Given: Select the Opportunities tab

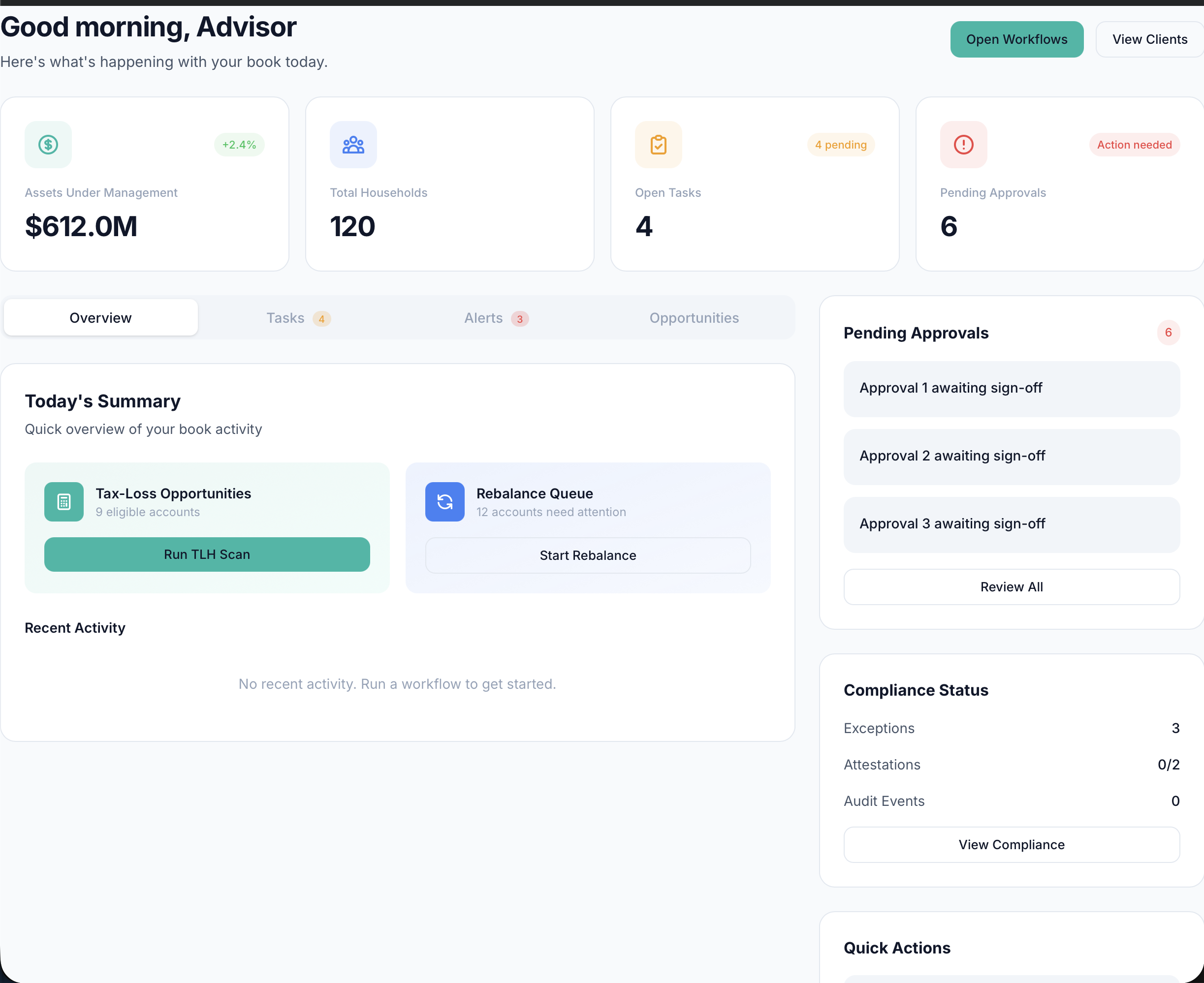Looking at the screenshot, I should click(694, 318).
